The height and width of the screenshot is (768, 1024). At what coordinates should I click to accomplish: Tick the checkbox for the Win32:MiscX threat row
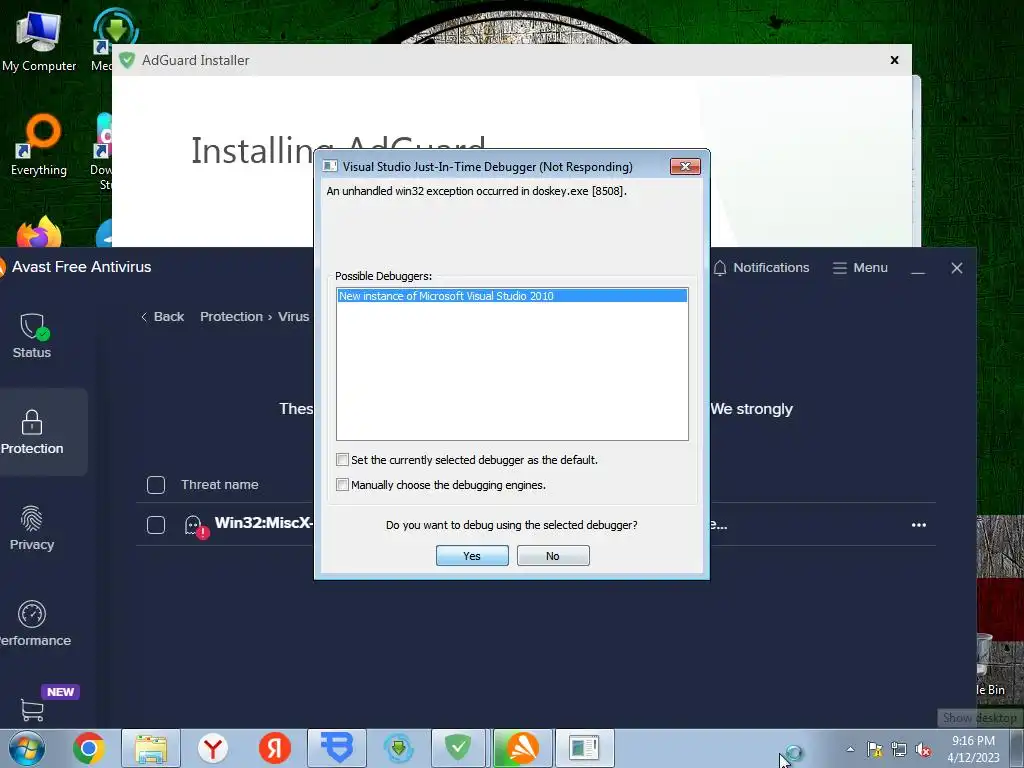156,525
